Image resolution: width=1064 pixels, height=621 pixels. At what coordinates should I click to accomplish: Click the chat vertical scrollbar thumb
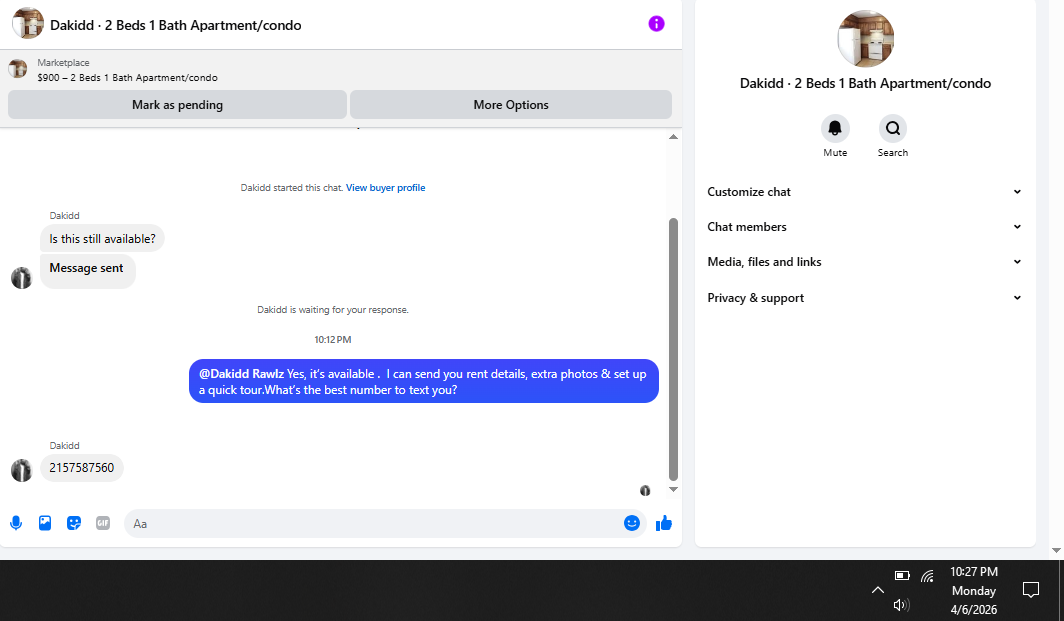(673, 350)
